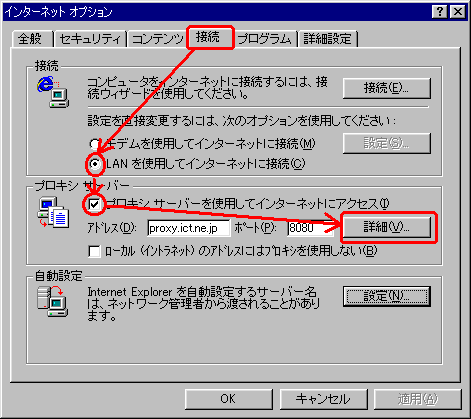471x419 pixels.
Task: Click the proxy server computers icon
Action: point(53,212)
